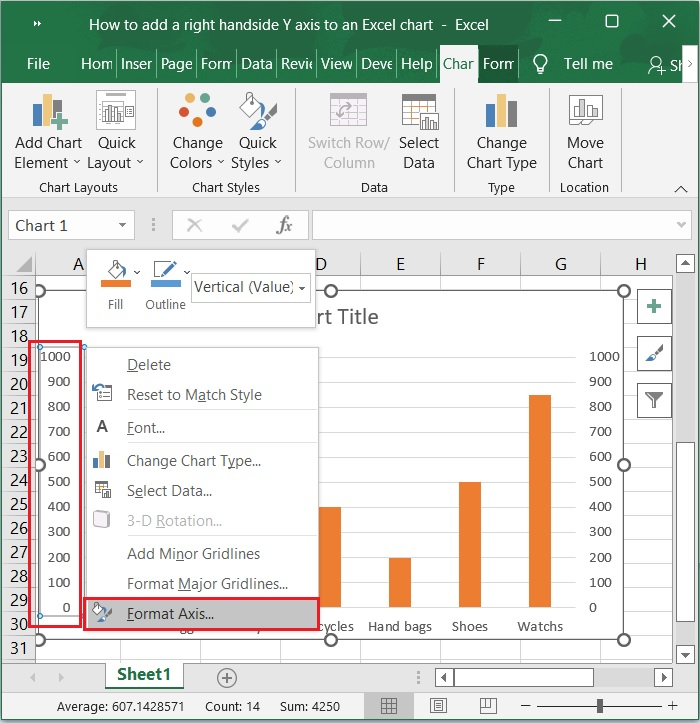Click horizontal scrollbar right arrow
Viewport: 700px width, 723px height.
point(664,677)
